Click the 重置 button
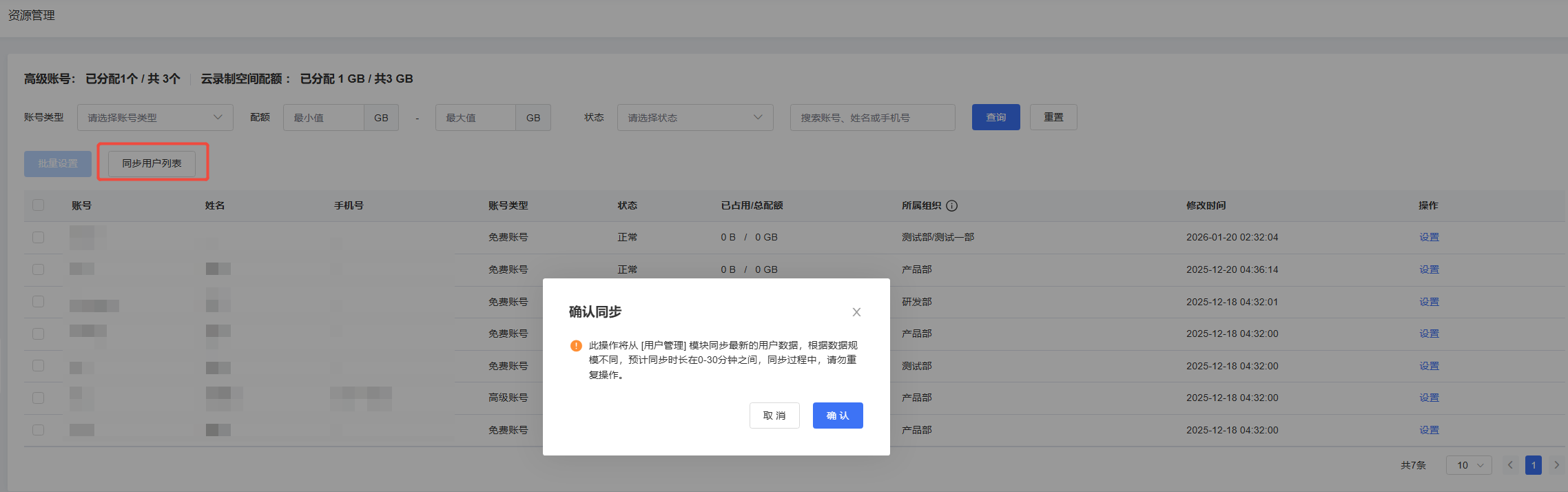 [1053, 117]
